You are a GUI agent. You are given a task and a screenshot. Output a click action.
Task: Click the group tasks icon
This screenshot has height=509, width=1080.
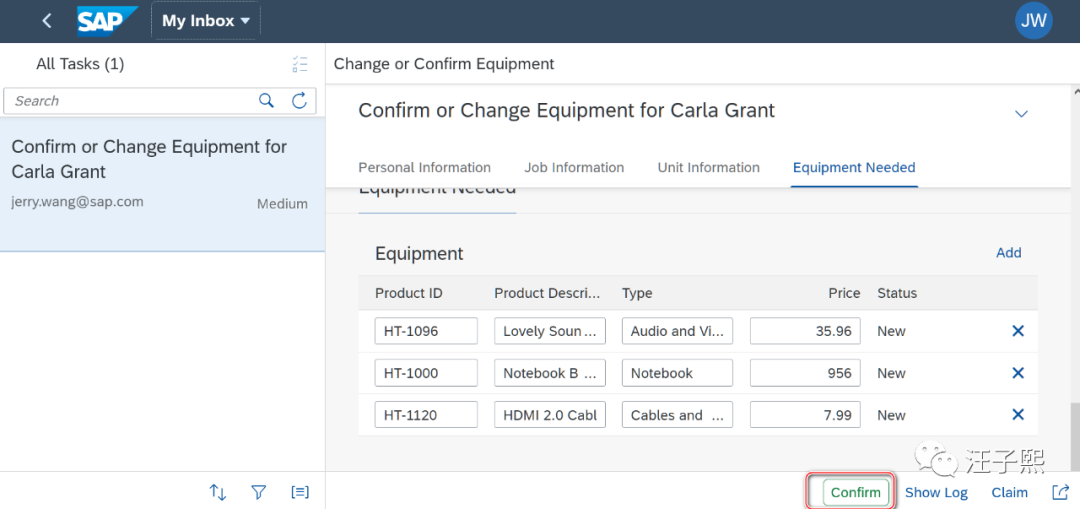[x=300, y=492]
